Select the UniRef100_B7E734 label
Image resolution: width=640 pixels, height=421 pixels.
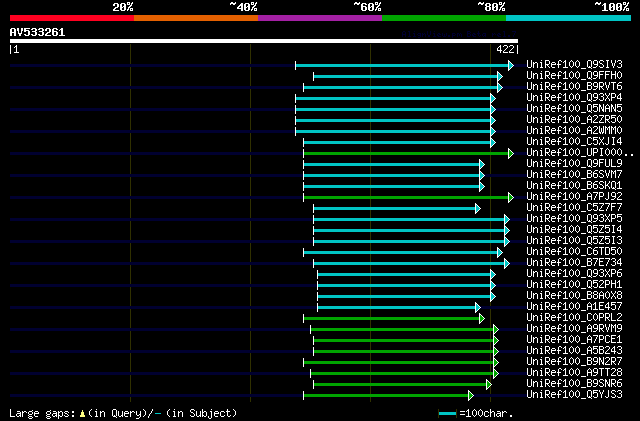(574, 263)
